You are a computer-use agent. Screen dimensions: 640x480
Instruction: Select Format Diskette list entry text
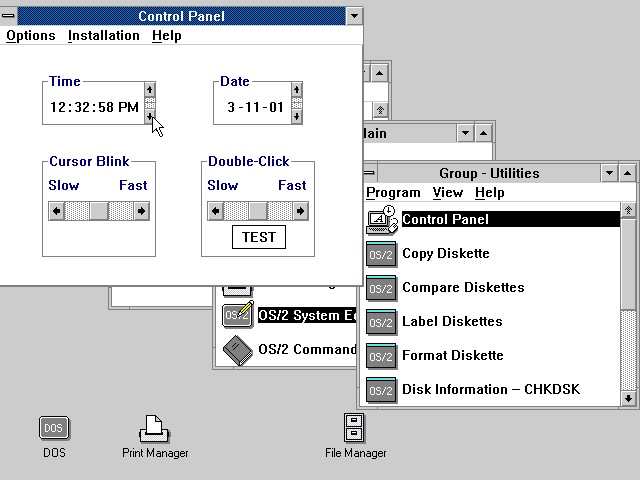(453, 355)
